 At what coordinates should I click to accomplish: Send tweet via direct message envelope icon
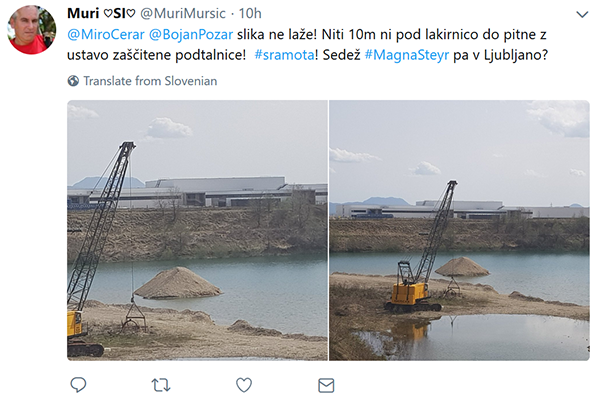pyautogui.click(x=326, y=385)
